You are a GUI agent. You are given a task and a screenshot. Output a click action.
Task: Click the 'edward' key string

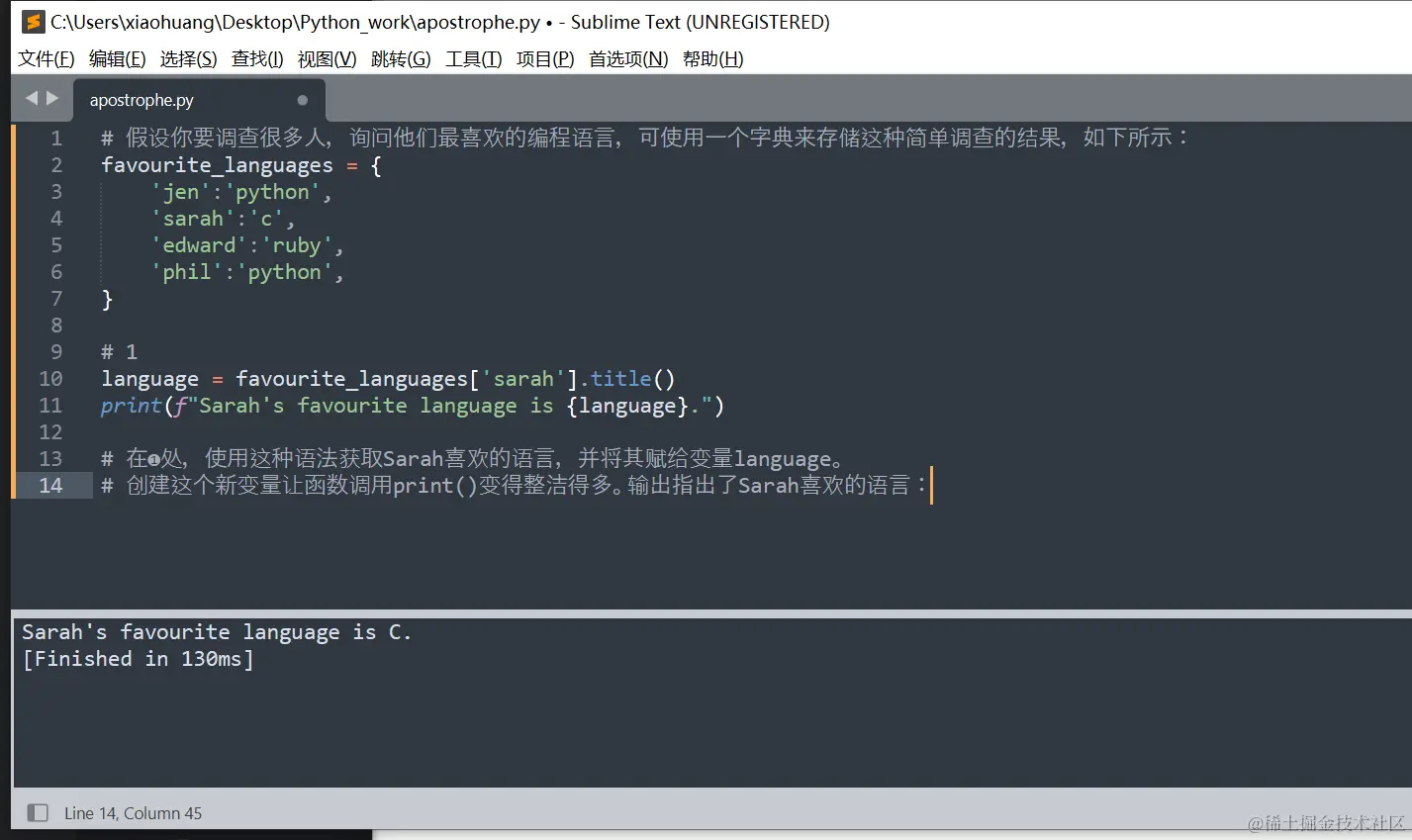(x=199, y=245)
